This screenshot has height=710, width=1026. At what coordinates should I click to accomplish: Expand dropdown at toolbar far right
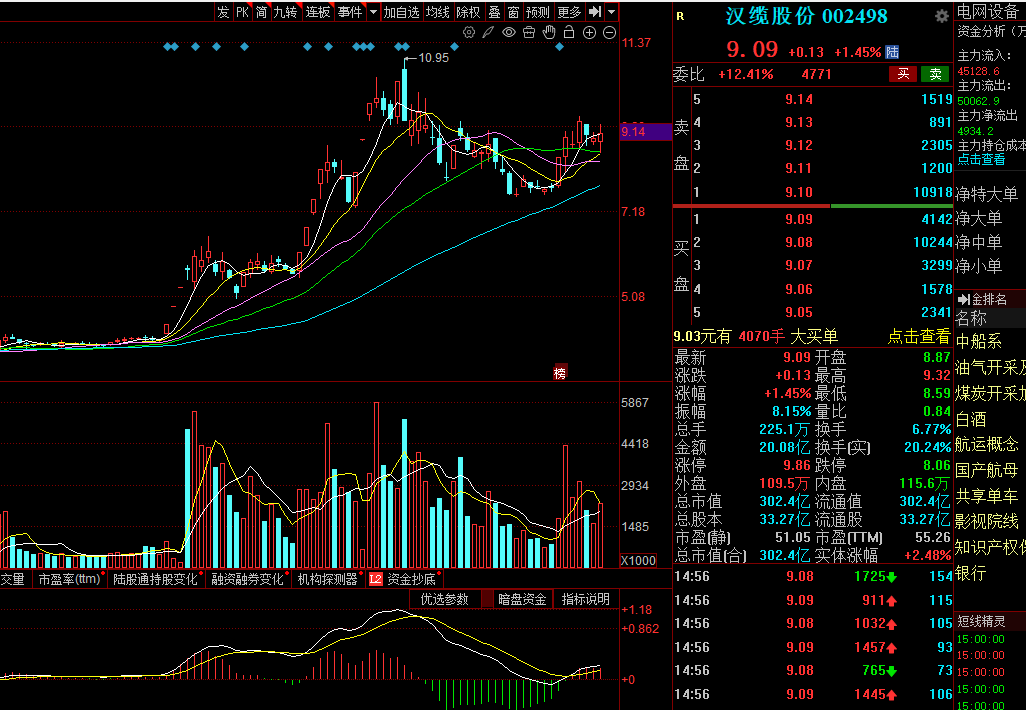click(x=611, y=12)
